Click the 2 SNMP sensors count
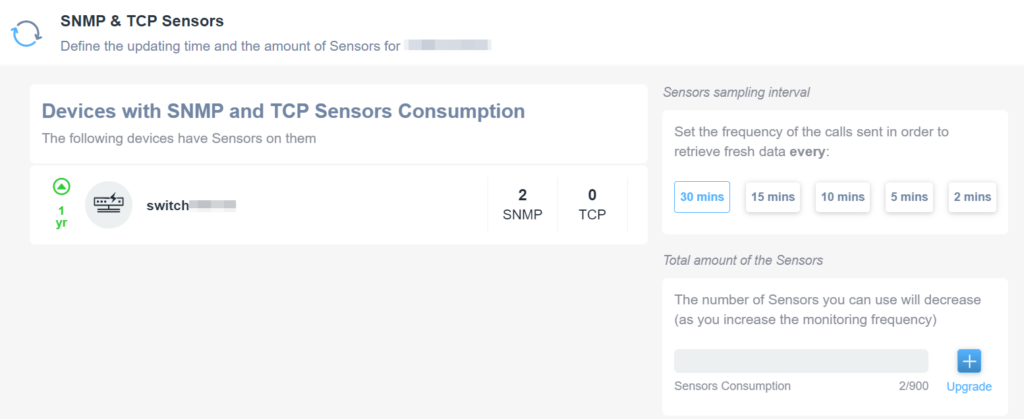1024x419 pixels. click(522, 204)
